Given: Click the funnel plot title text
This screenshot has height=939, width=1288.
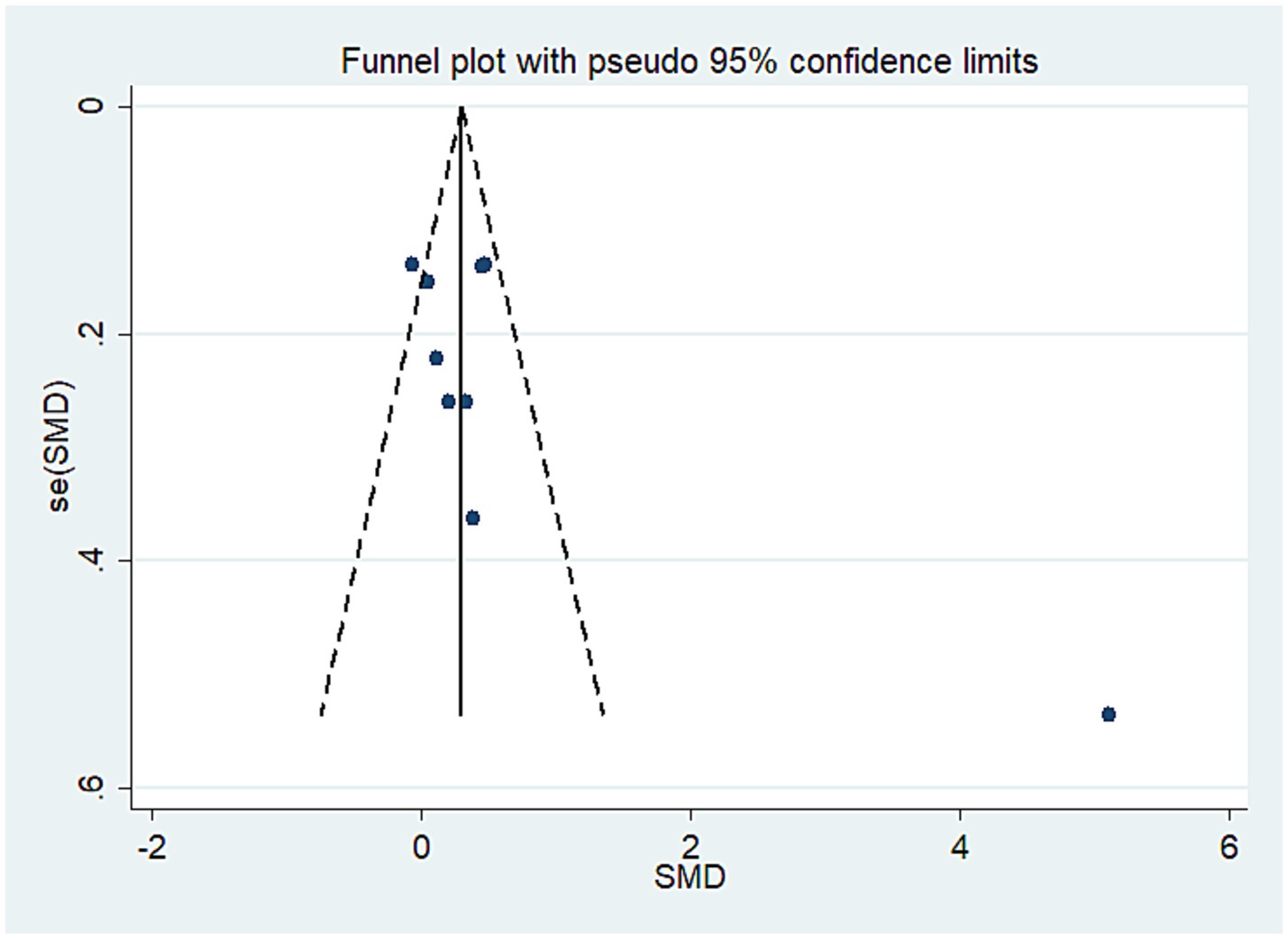Looking at the screenshot, I should (x=689, y=62).
